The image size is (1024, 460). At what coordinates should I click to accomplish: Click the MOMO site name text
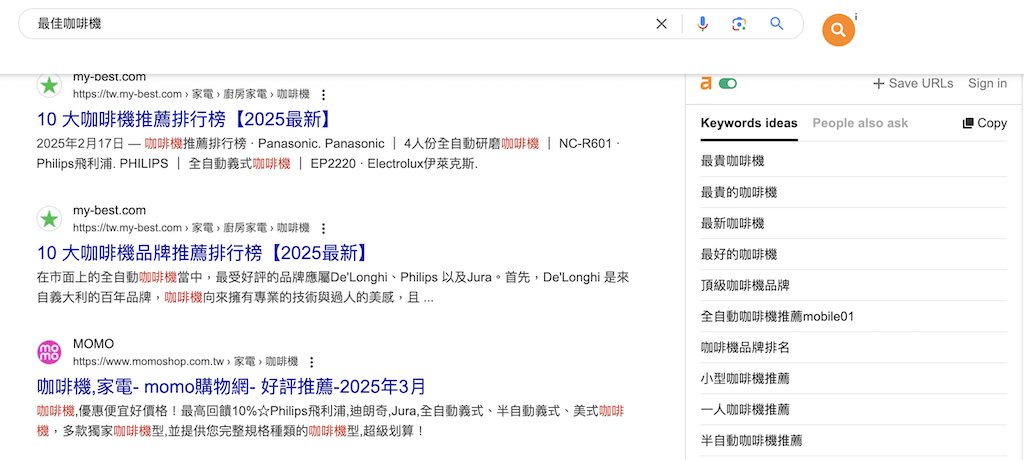(93, 344)
